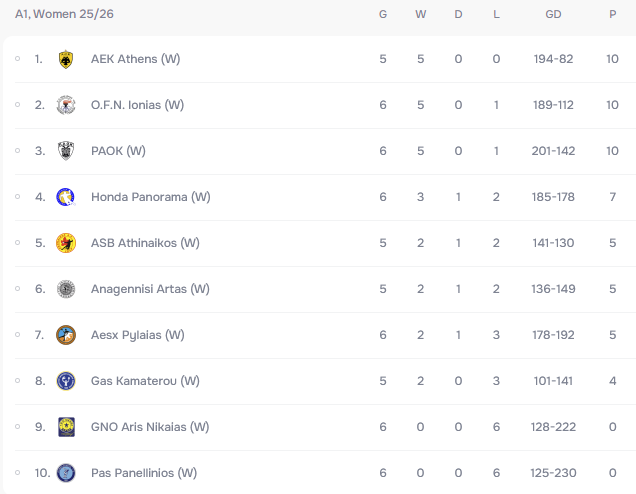Select the Pas Panellinios (W) team name
This screenshot has width=636, height=494.
pyautogui.click(x=144, y=473)
